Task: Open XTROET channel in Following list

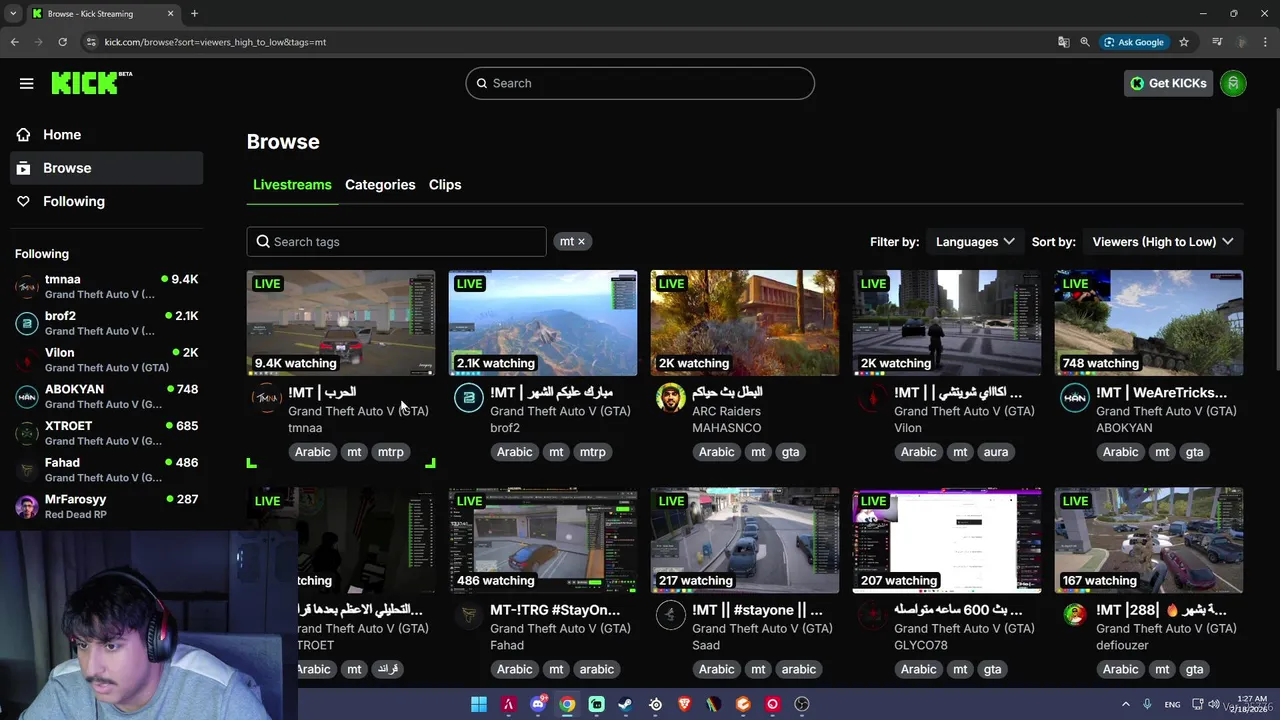Action: coord(107,433)
